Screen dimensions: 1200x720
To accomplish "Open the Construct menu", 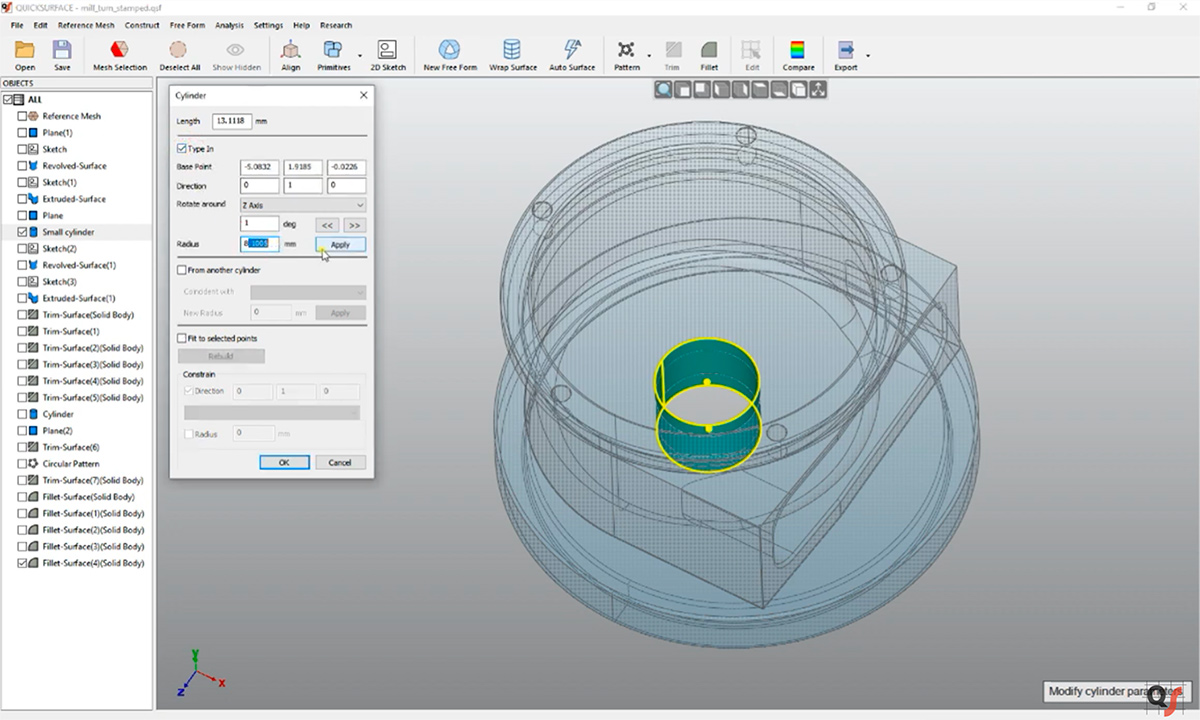I will pyautogui.click(x=142, y=25).
